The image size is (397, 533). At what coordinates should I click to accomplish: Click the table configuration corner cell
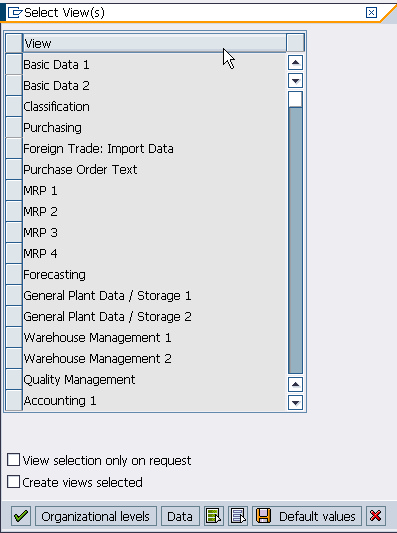tap(295, 43)
